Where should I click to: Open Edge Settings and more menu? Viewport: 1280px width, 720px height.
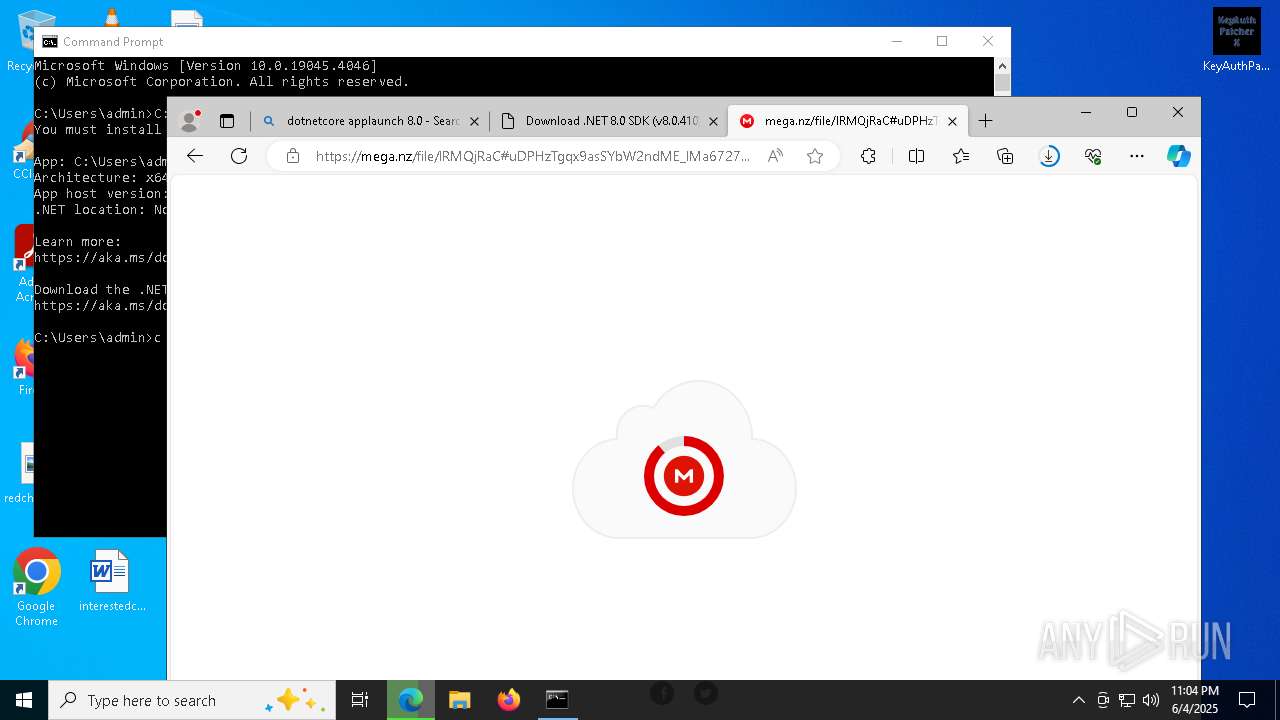coord(1137,156)
